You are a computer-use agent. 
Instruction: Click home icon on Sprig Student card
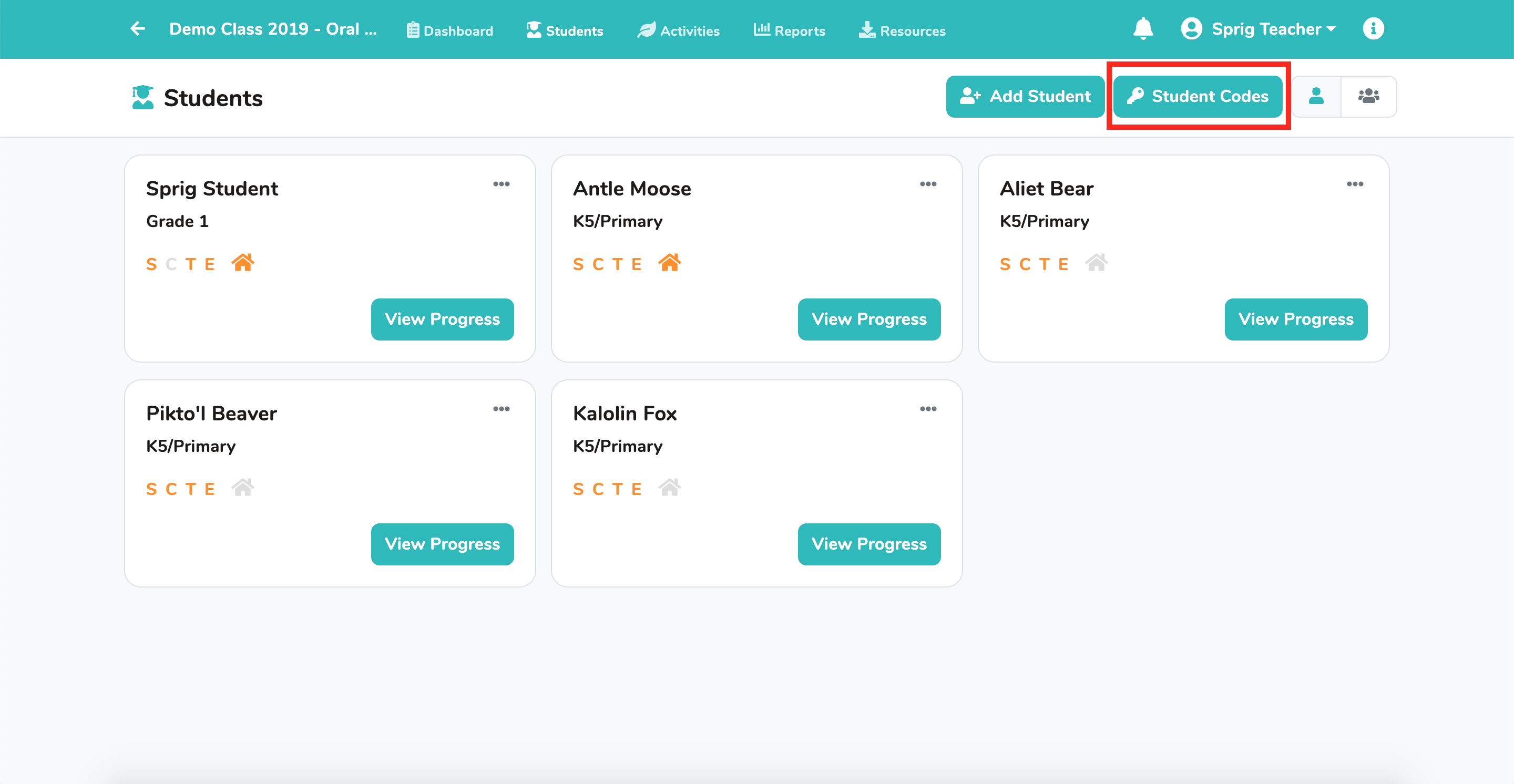tap(243, 263)
